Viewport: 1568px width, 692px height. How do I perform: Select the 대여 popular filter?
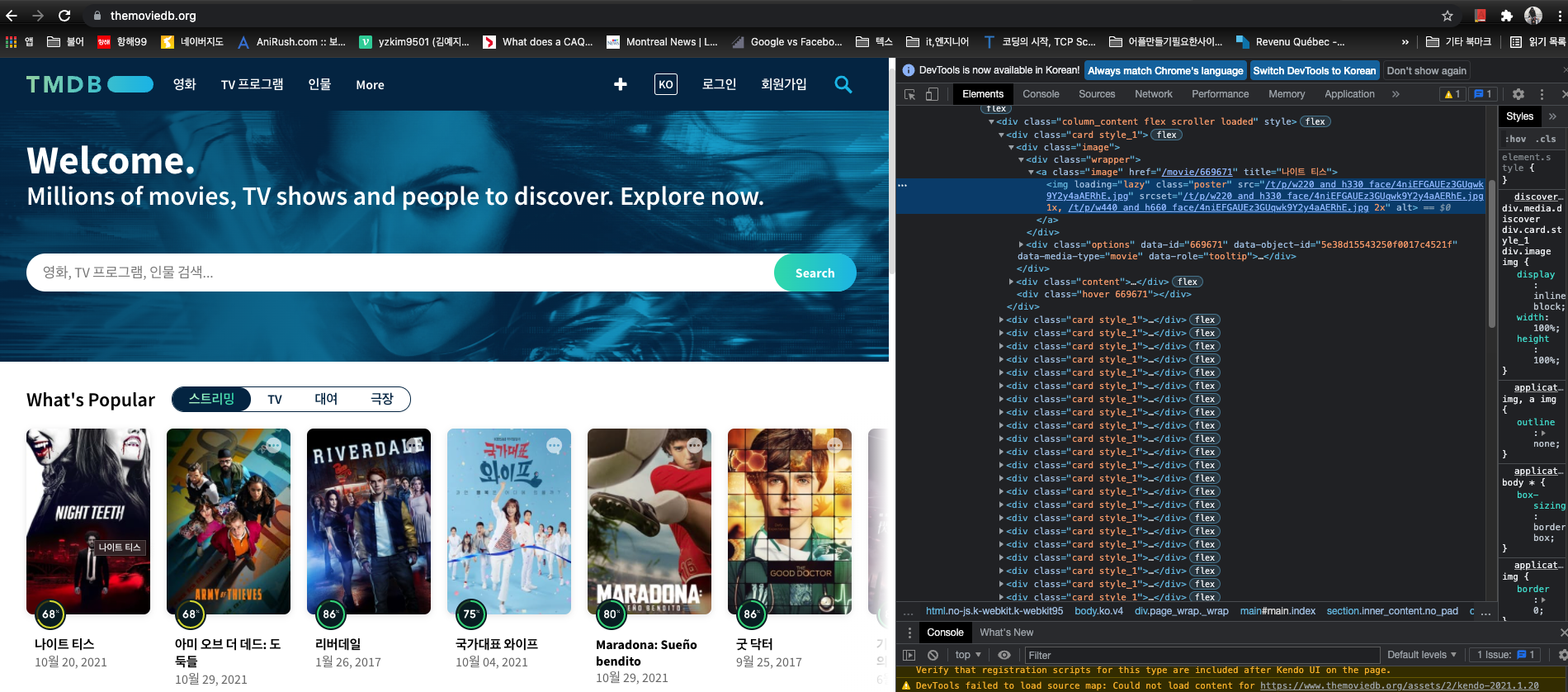326,399
